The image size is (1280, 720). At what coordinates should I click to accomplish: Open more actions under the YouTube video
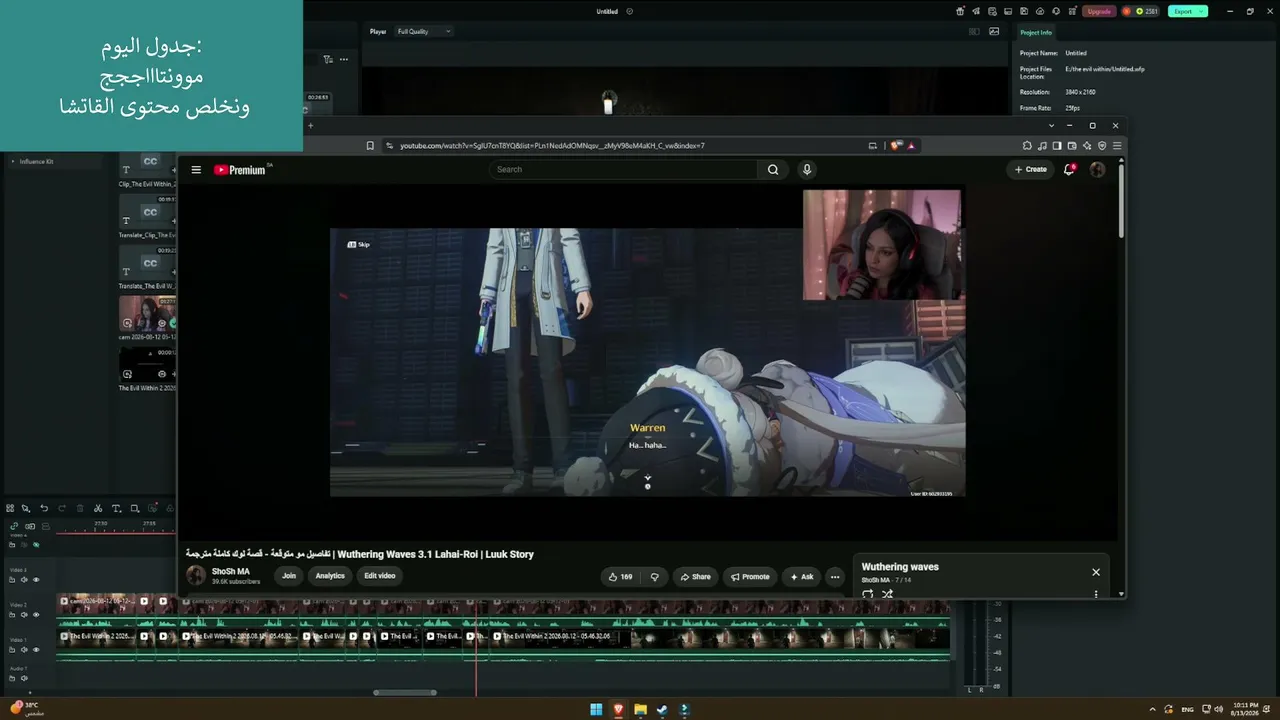835,577
